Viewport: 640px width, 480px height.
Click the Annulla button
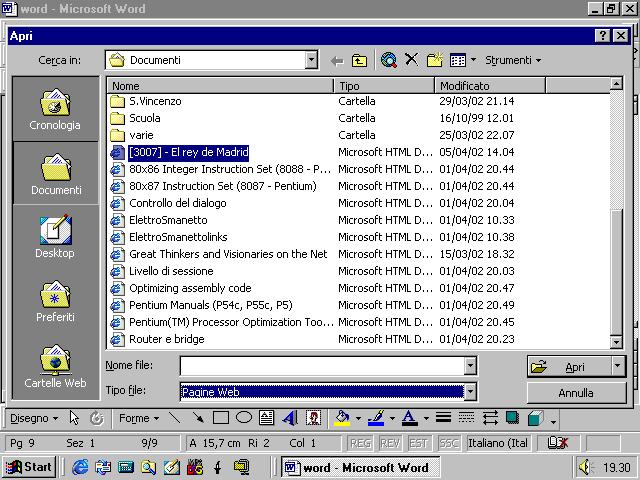coord(576,393)
